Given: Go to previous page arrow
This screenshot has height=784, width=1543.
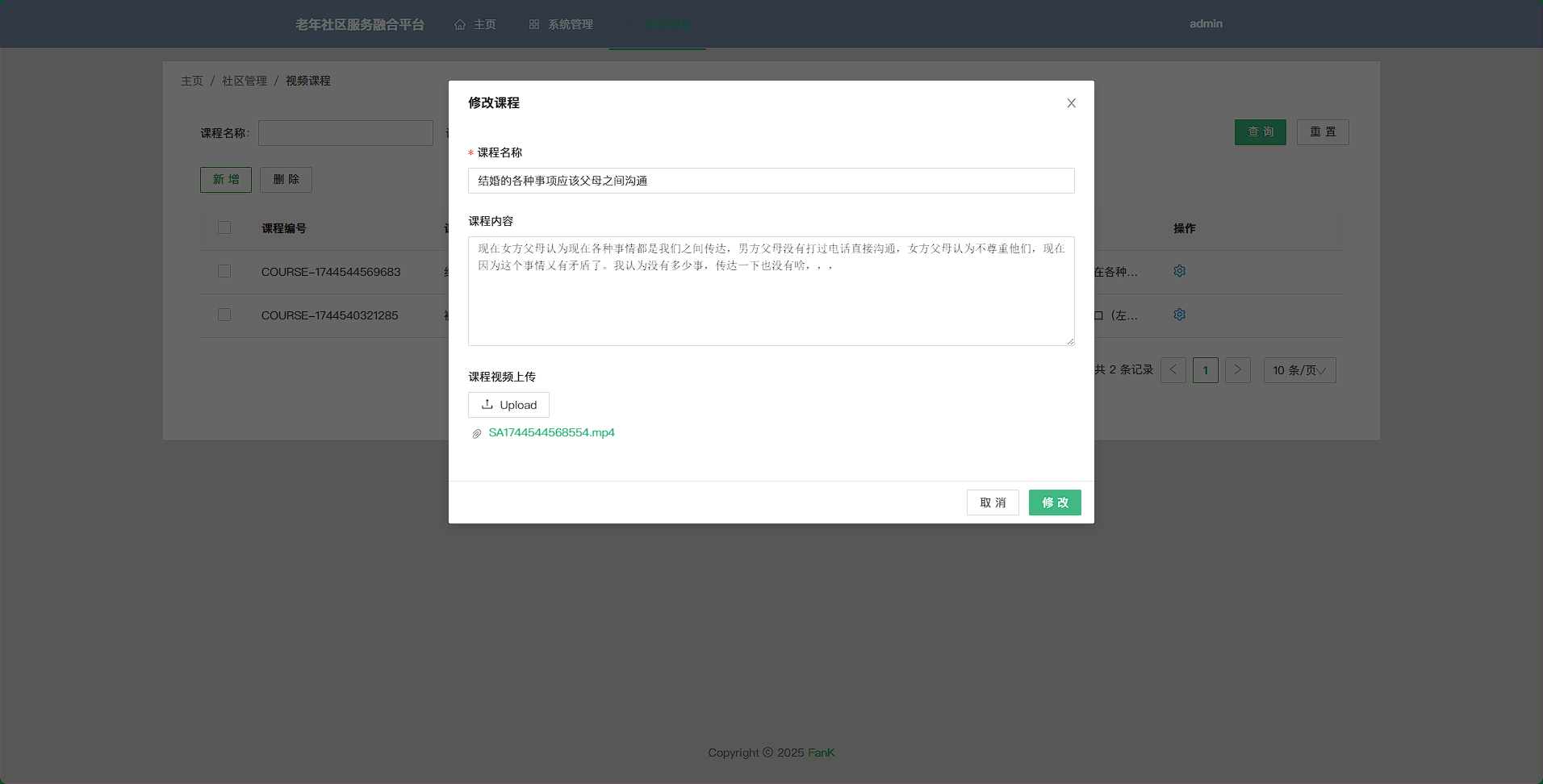Looking at the screenshot, I should tap(1173, 370).
